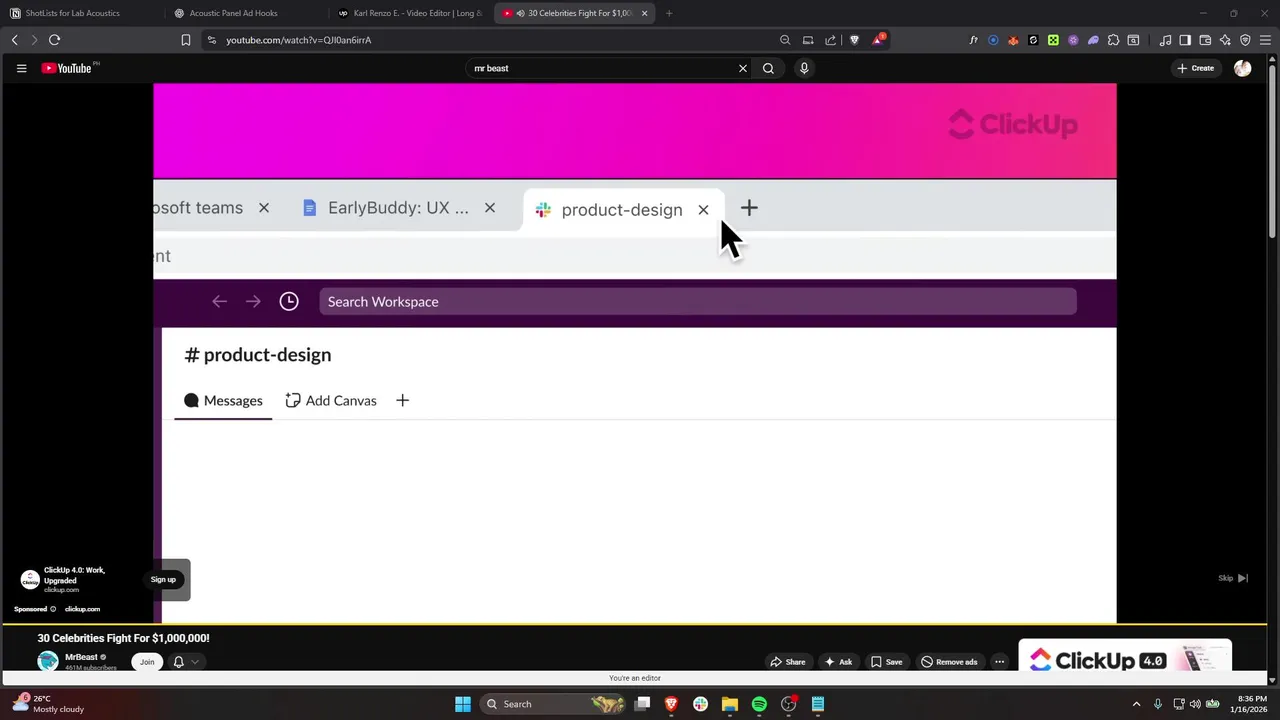Open File Explorer from the taskbar
This screenshot has width=1280, height=720.
pyautogui.click(x=730, y=704)
